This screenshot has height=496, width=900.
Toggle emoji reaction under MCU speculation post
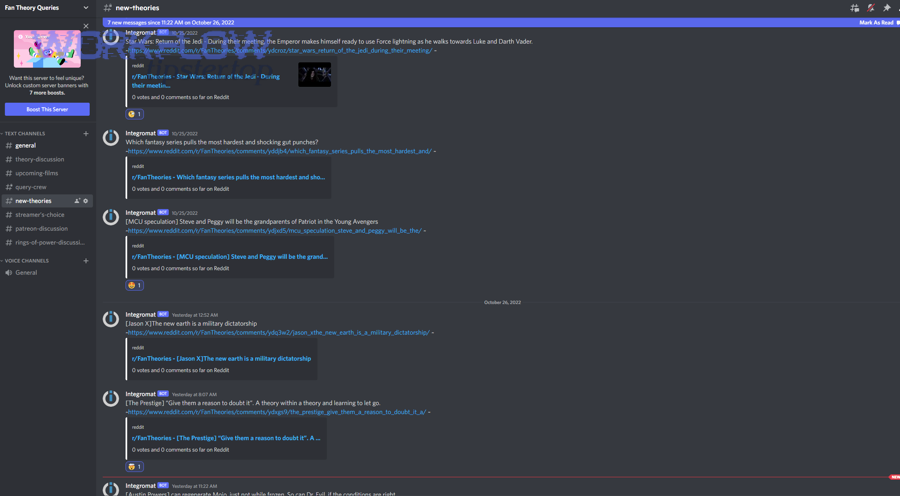135,285
